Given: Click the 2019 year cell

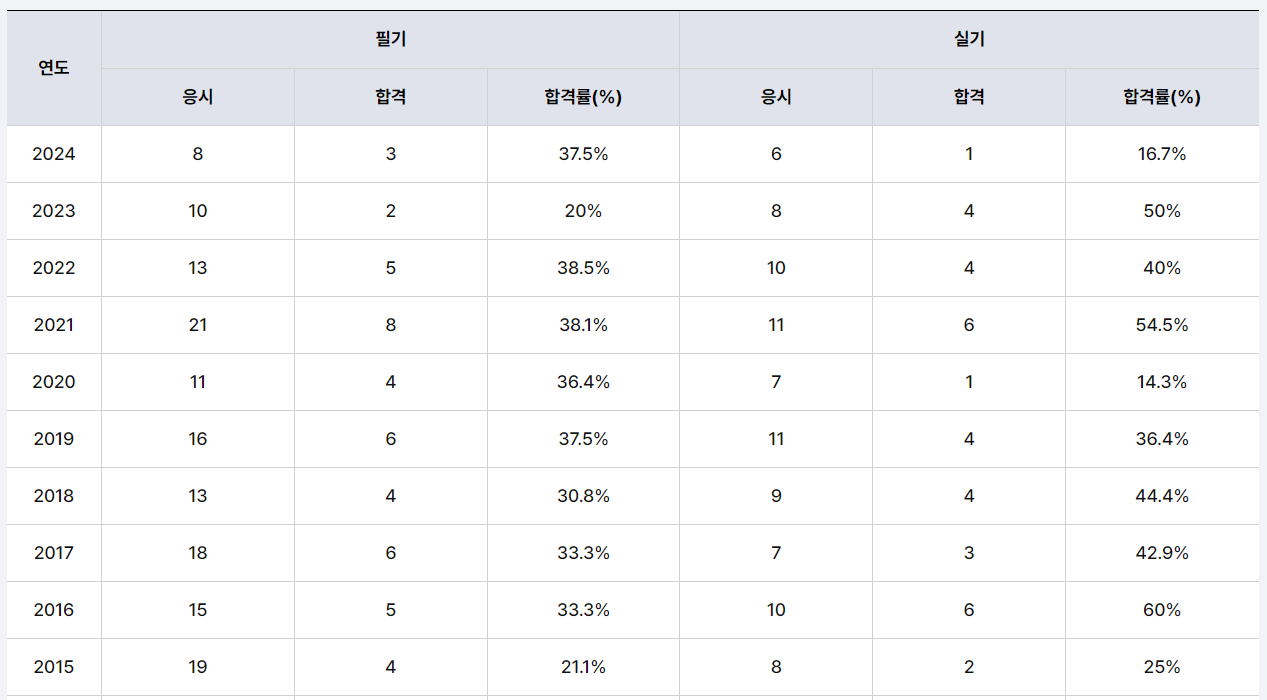Looking at the screenshot, I should coord(54,439).
